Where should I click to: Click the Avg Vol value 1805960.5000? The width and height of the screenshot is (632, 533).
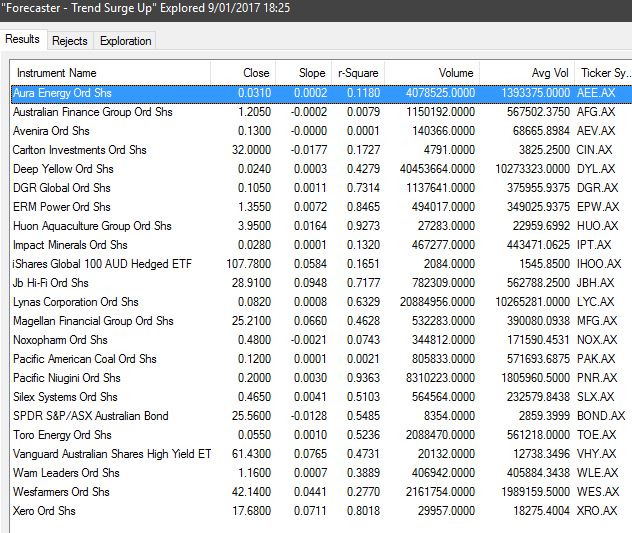[536, 378]
